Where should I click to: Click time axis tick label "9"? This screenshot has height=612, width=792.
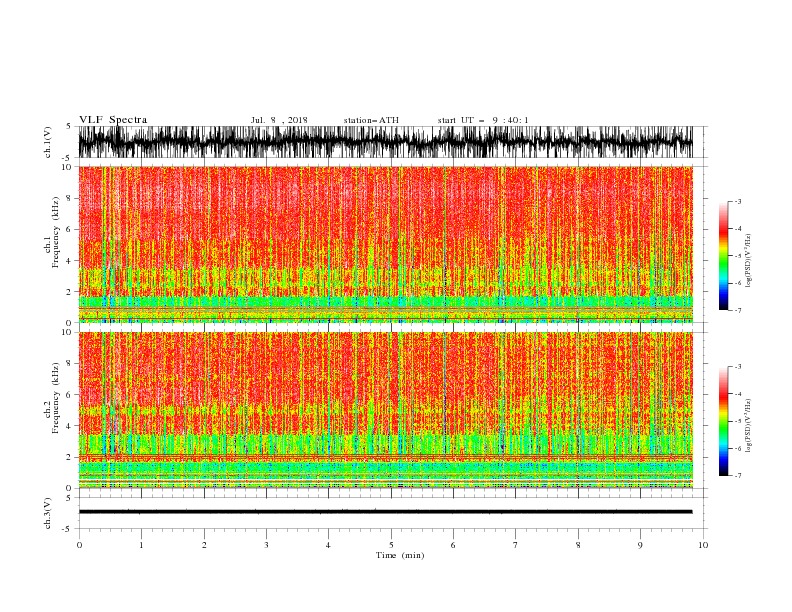pos(640,545)
